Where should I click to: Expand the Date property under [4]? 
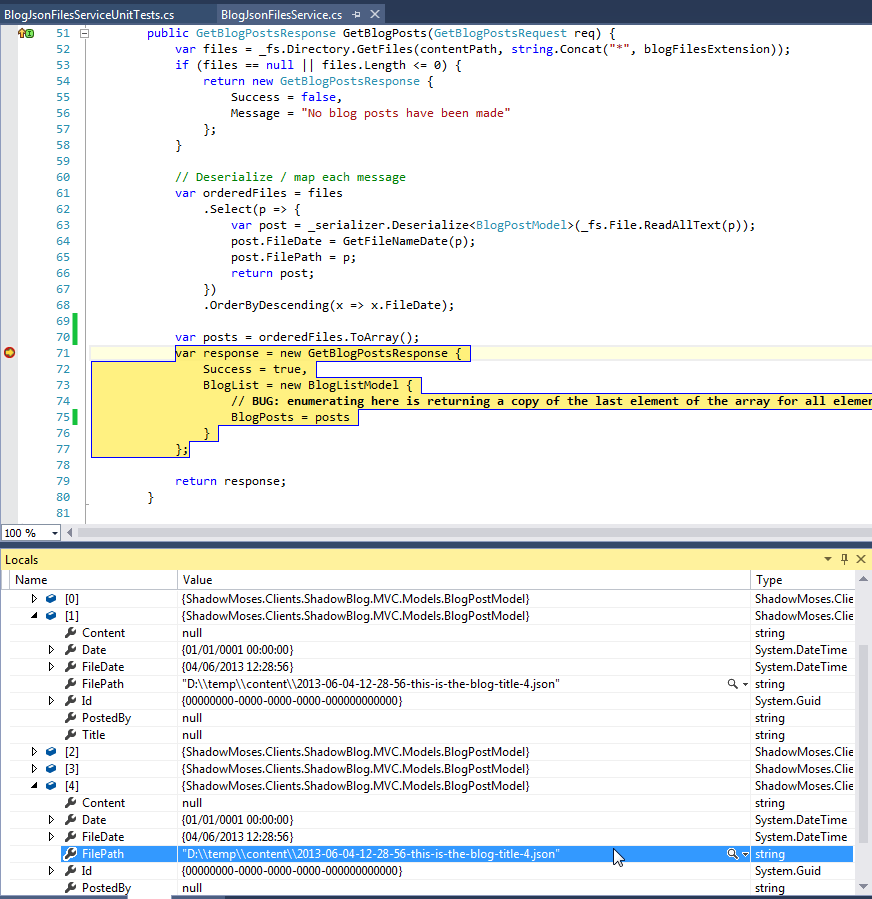[51, 820]
